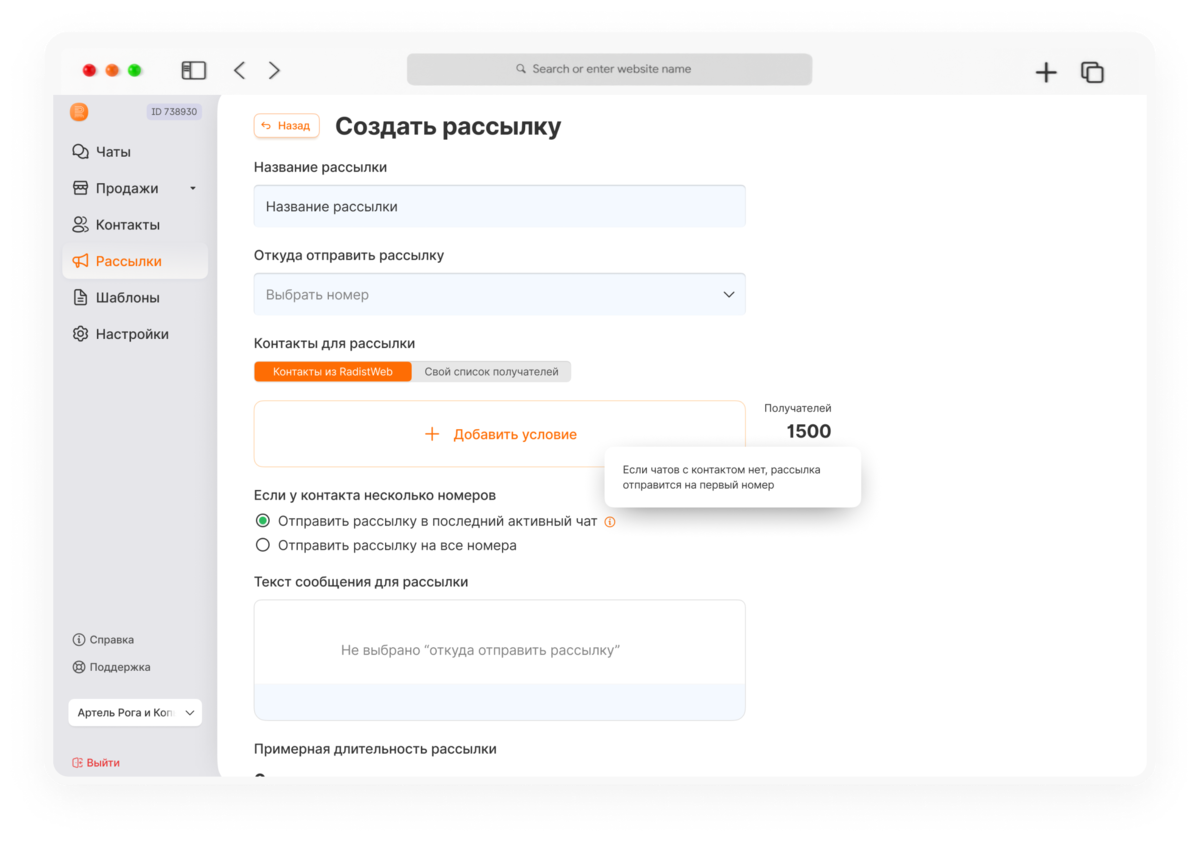Screen dimensions: 1200x843
Task: Click Выйти to log out
Action: (103, 763)
